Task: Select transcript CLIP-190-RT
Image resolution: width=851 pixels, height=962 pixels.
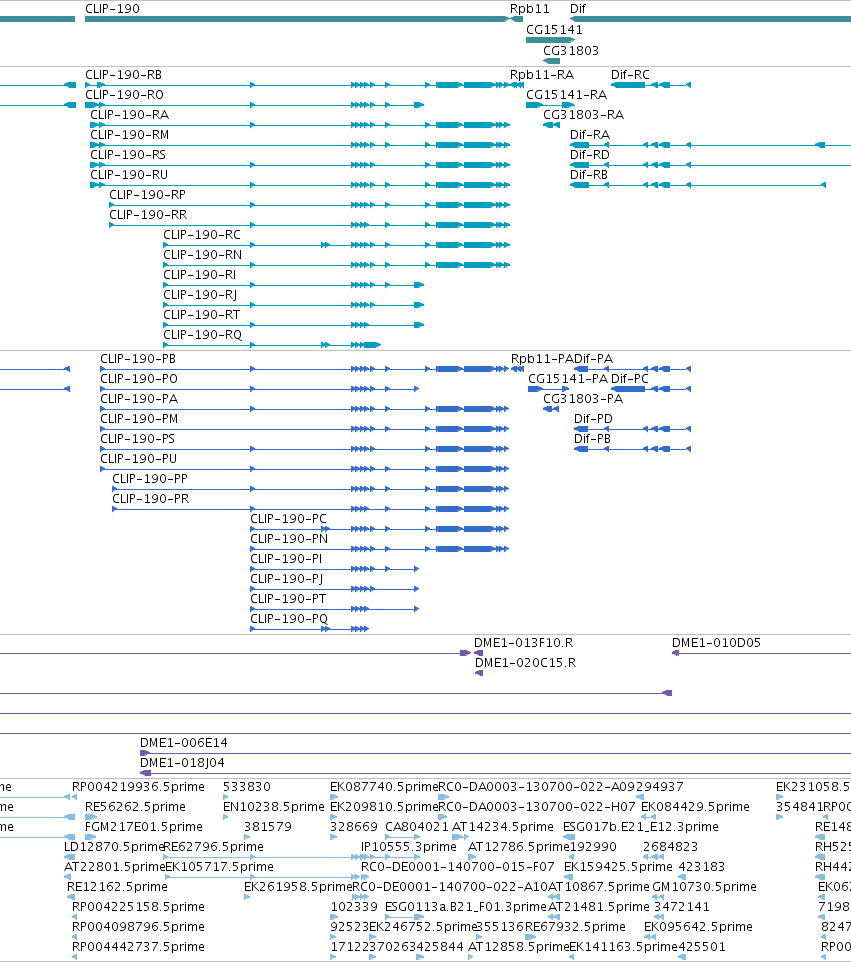Action: (294, 325)
